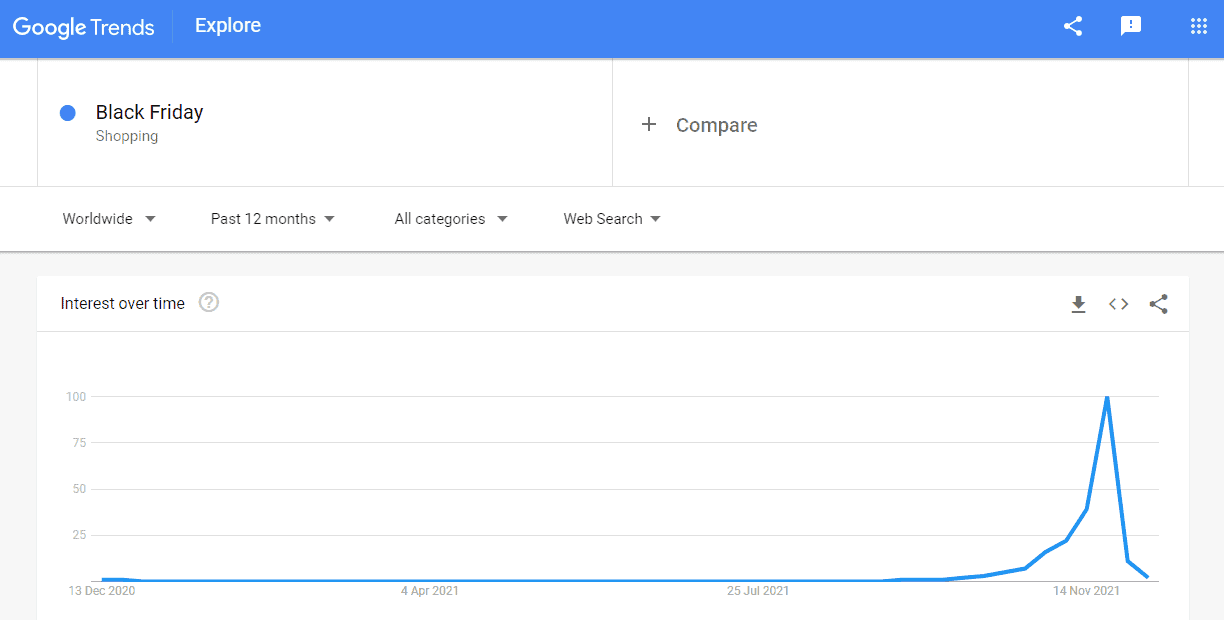1224x620 pixels.
Task: Open the Google apps grid icon
Action: [1199, 27]
